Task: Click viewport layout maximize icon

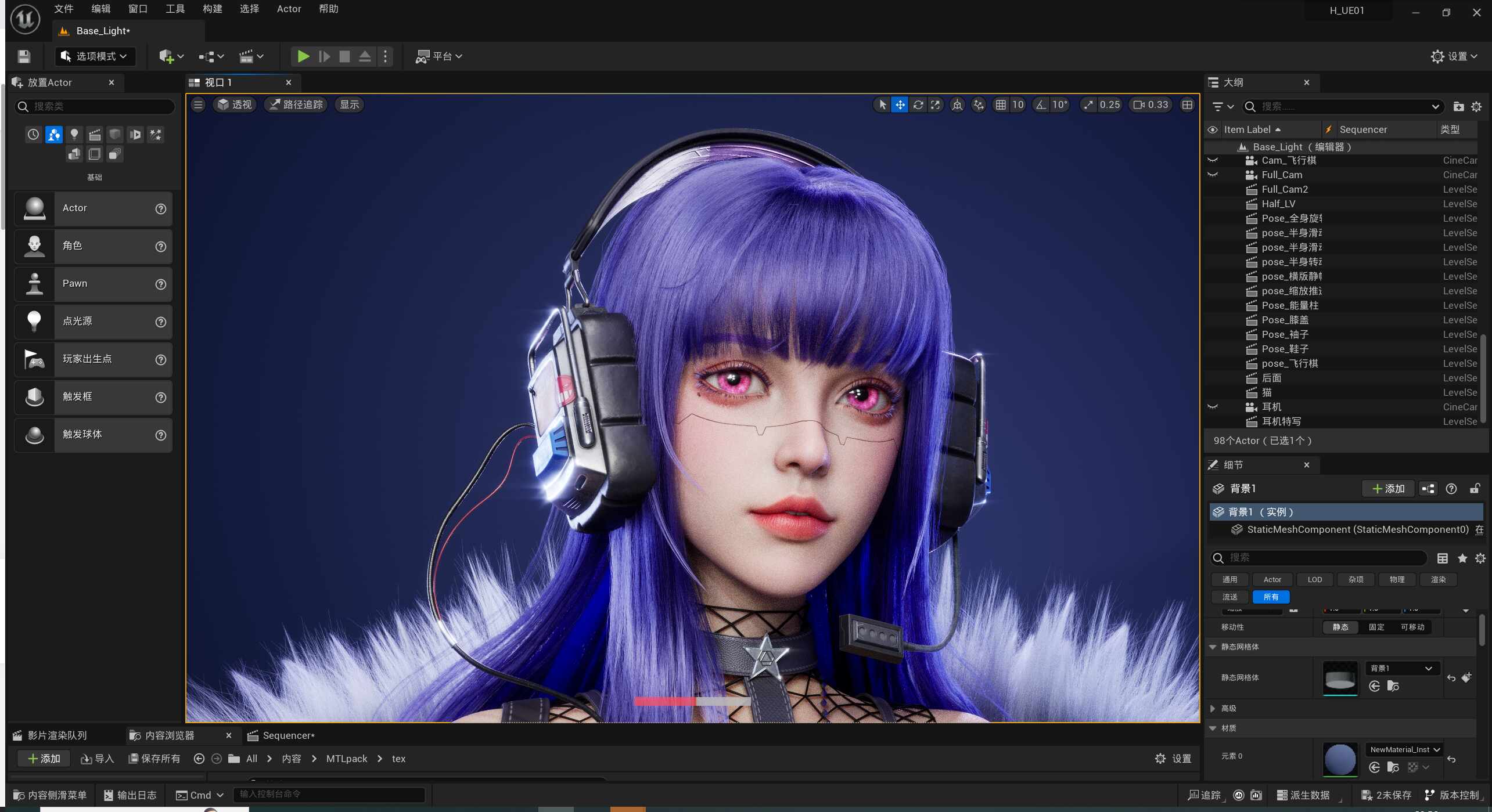Action: [x=1187, y=104]
